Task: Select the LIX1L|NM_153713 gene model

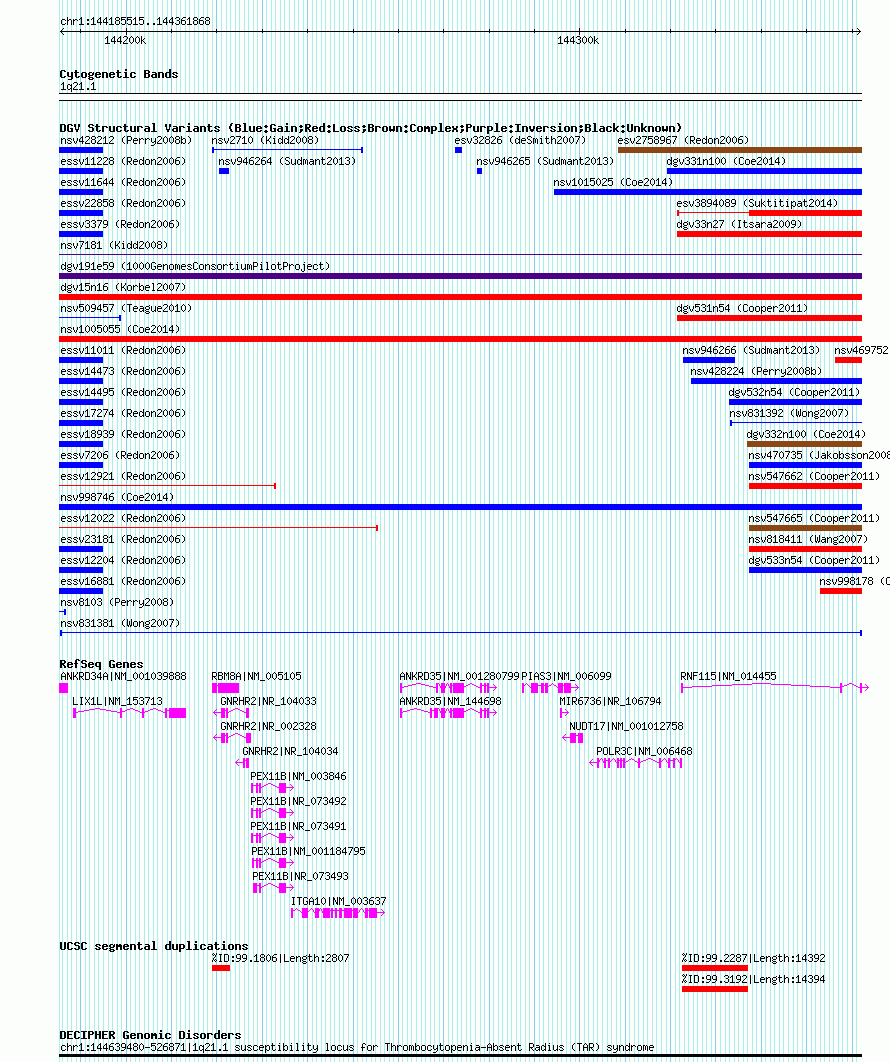Action: (129, 713)
